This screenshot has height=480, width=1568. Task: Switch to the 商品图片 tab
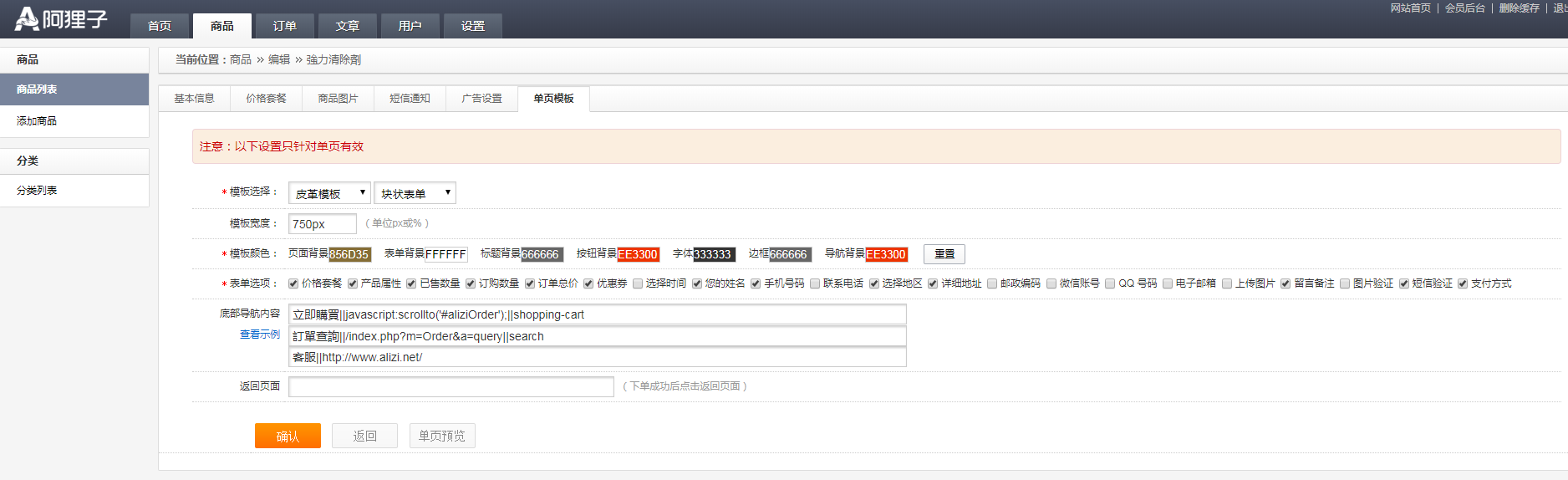(338, 99)
